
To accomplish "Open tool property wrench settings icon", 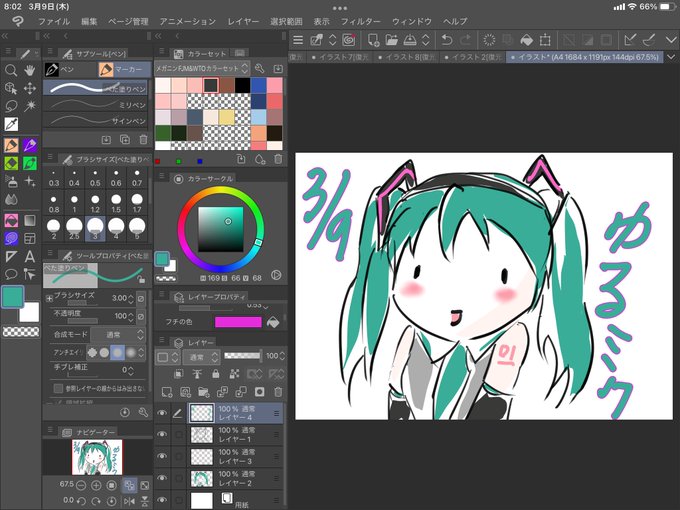I will tap(143, 412).
